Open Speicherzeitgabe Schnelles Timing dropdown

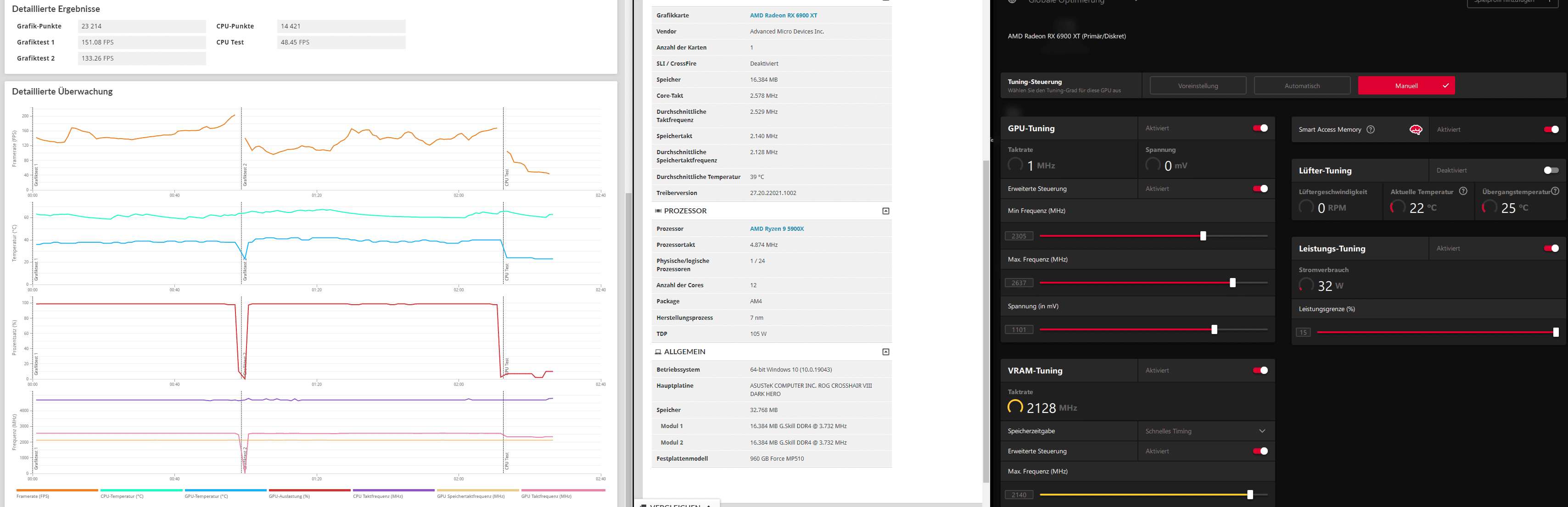click(1205, 431)
